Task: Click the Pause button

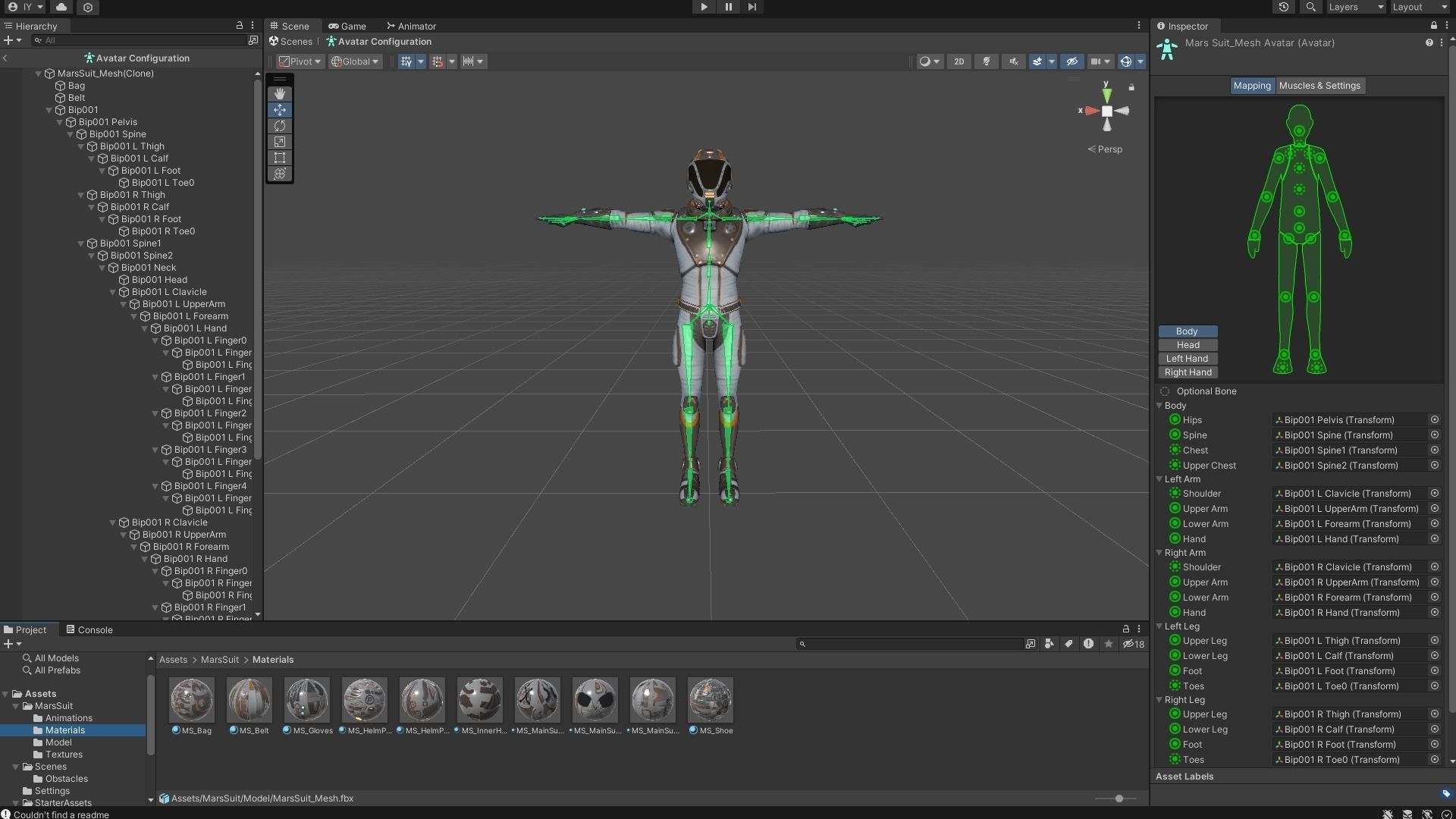Action: pos(728,7)
